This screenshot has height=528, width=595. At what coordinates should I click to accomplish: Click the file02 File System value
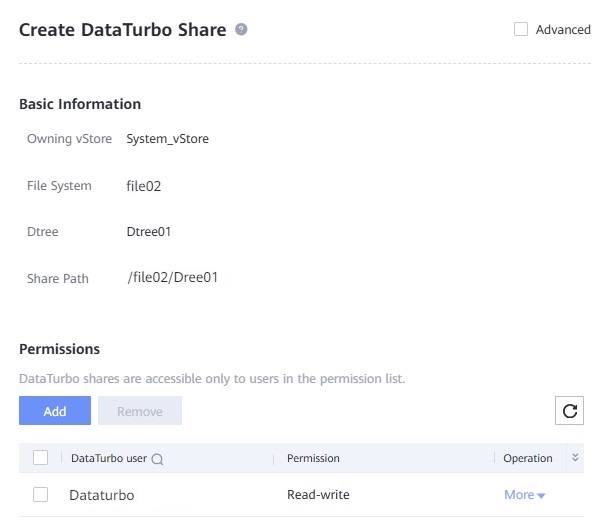click(x=143, y=186)
